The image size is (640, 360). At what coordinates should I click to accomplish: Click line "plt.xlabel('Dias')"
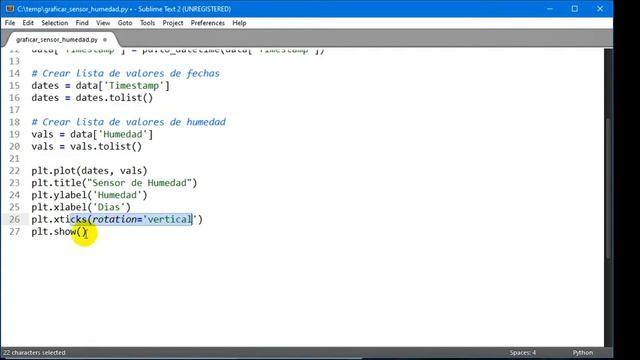tap(81, 207)
